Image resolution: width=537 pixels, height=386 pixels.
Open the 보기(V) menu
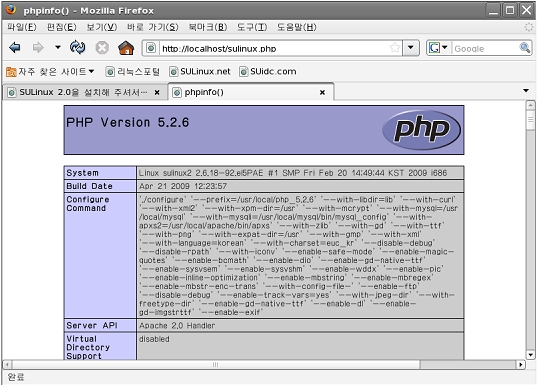click(x=102, y=27)
